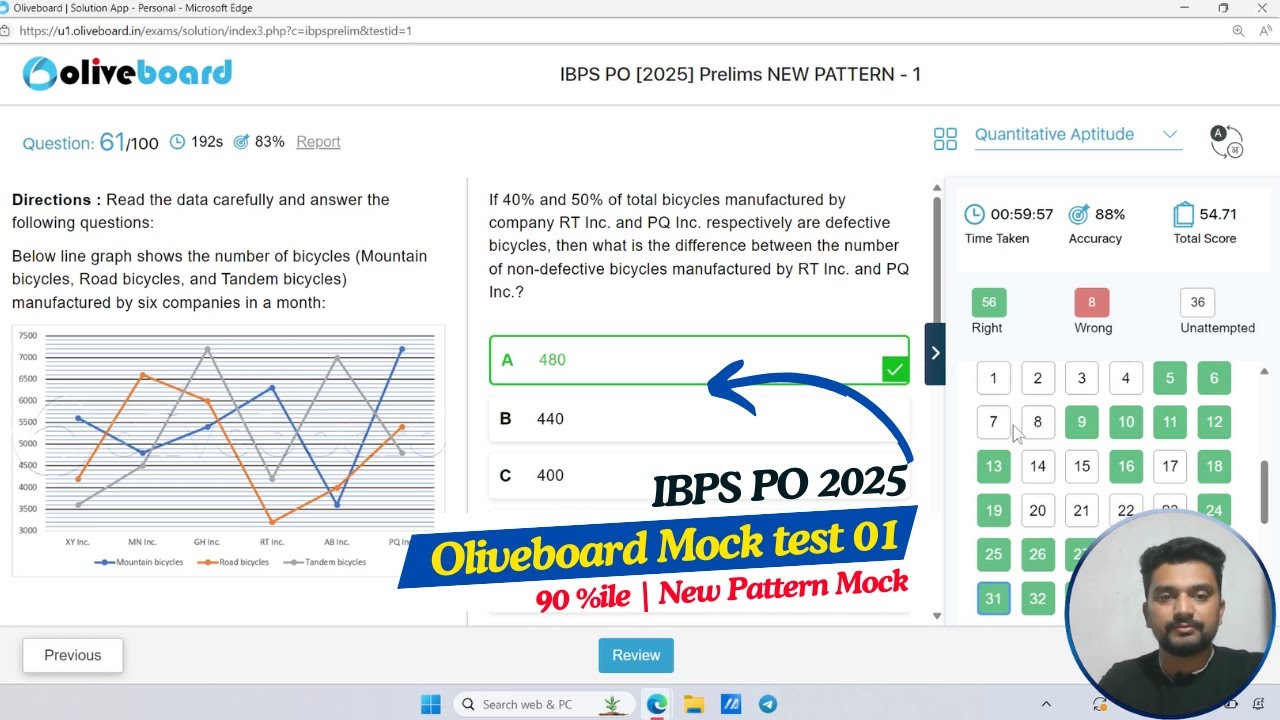
Task: Go to the Previous question
Action: point(73,656)
